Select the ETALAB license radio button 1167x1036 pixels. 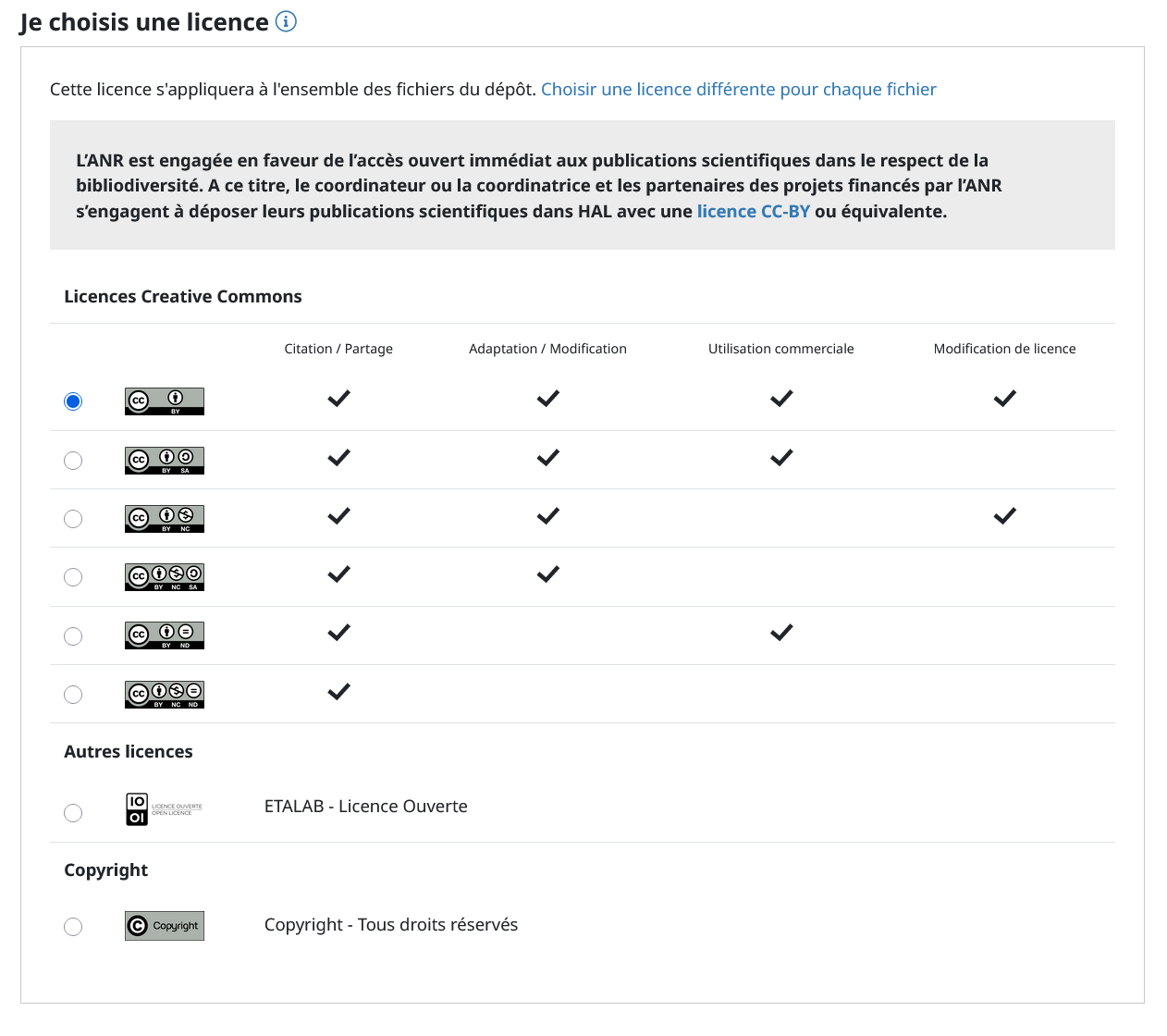pyautogui.click(x=73, y=813)
